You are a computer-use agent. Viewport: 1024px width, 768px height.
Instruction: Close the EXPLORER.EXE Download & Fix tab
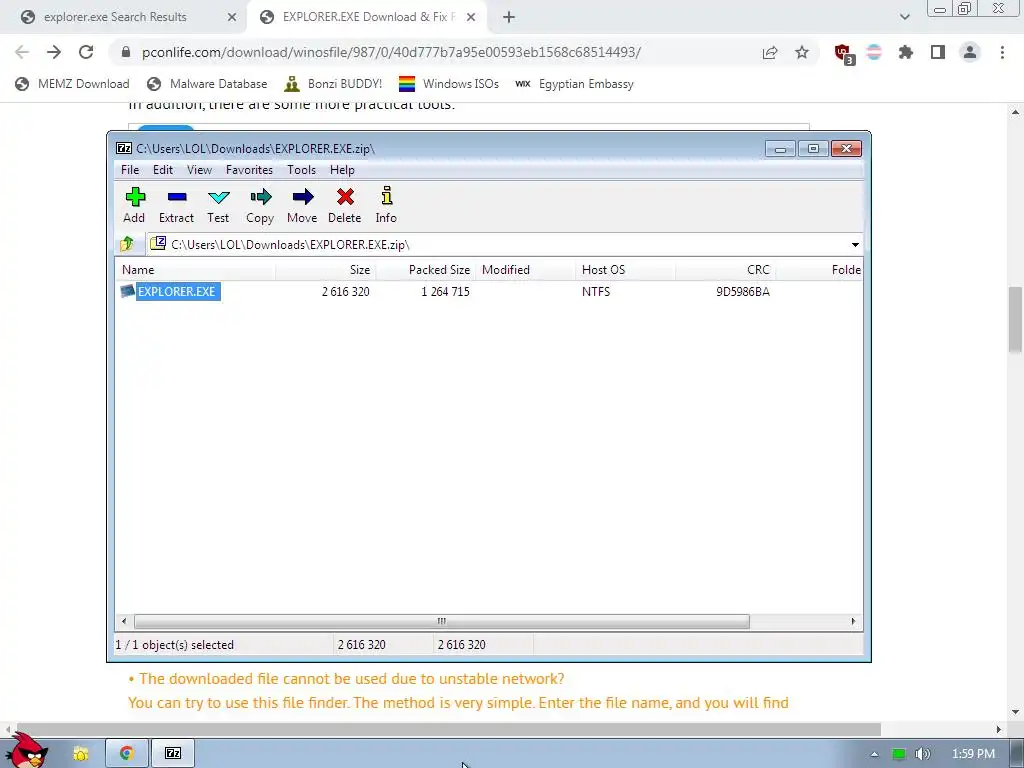point(471,18)
